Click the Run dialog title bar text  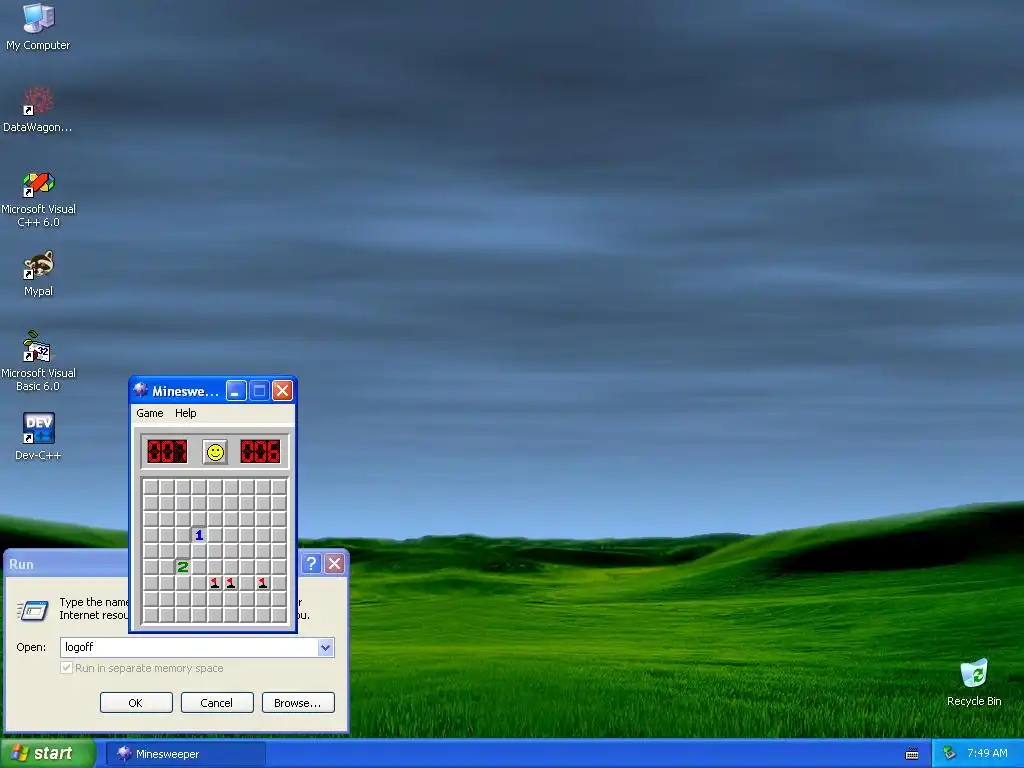click(x=21, y=564)
